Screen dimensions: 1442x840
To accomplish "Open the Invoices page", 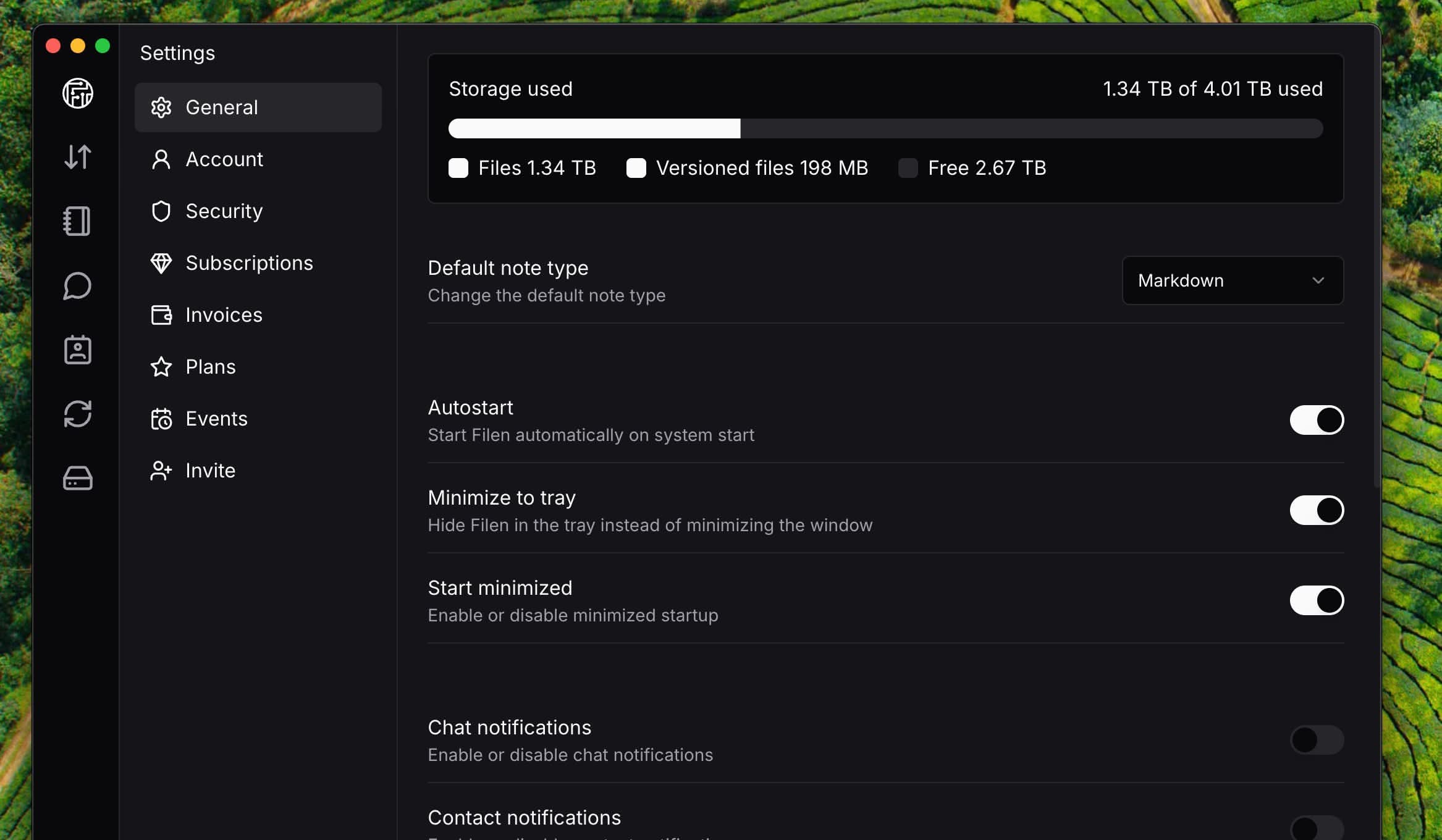I will tap(224, 315).
